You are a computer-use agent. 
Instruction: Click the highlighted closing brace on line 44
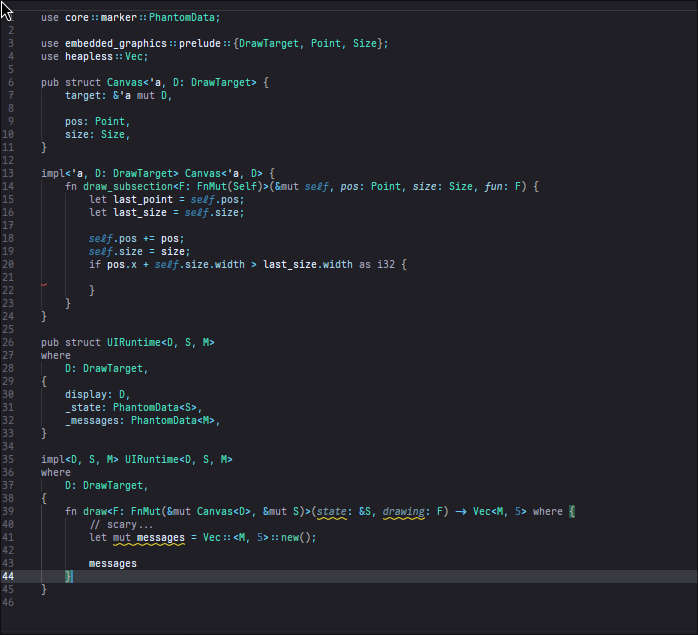pyautogui.click(x=68, y=576)
